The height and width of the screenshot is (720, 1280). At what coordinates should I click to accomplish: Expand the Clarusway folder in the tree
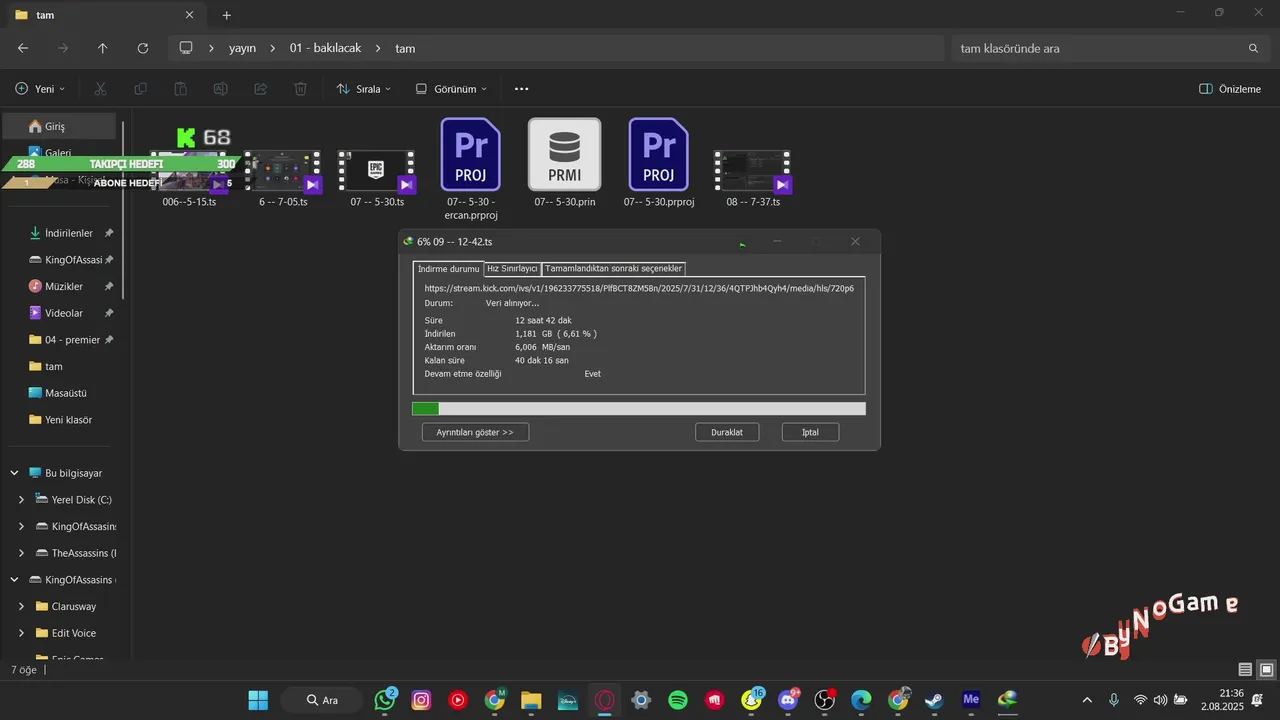[22, 606]
